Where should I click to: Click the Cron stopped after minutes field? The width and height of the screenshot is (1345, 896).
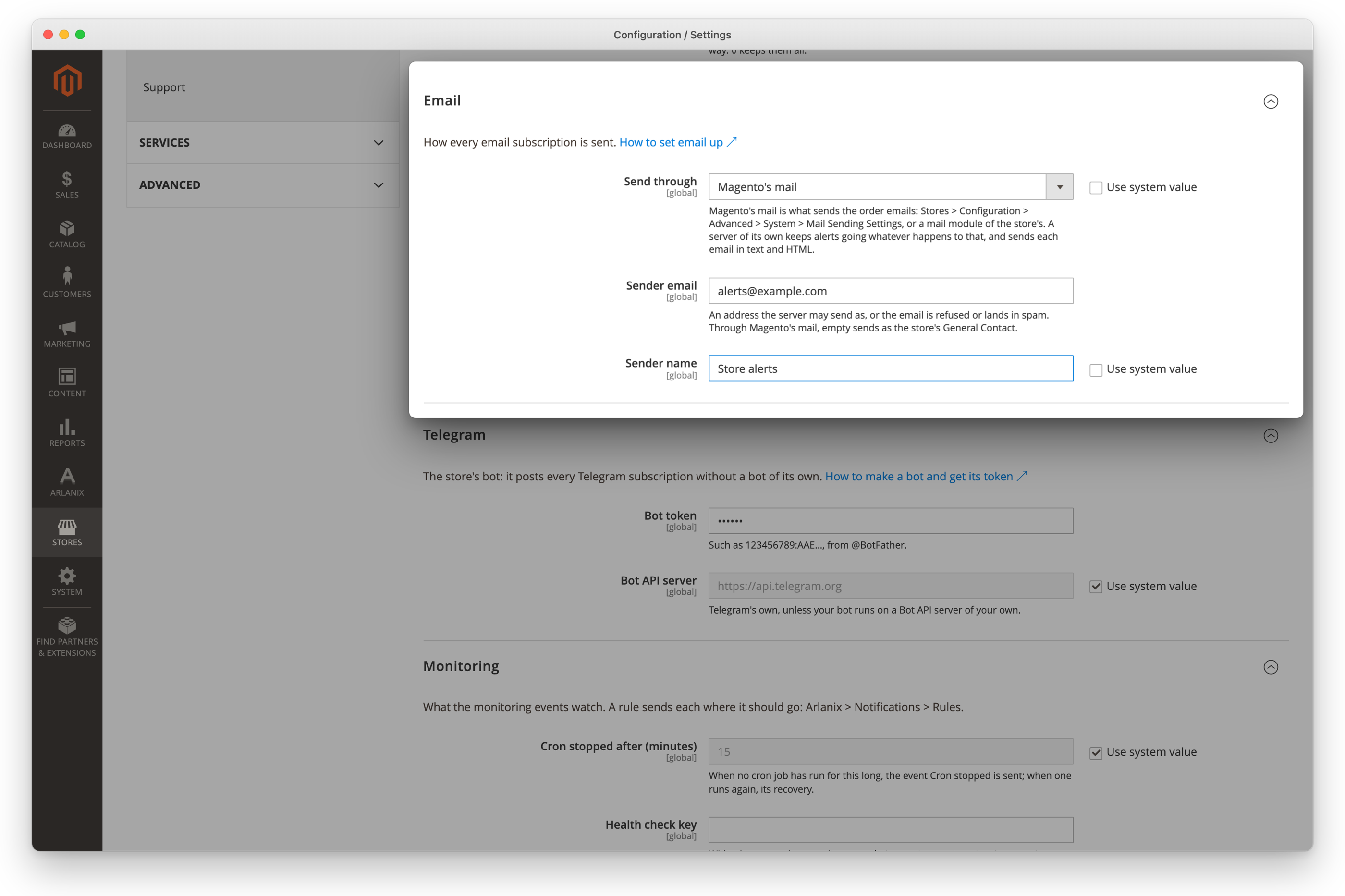890,752
